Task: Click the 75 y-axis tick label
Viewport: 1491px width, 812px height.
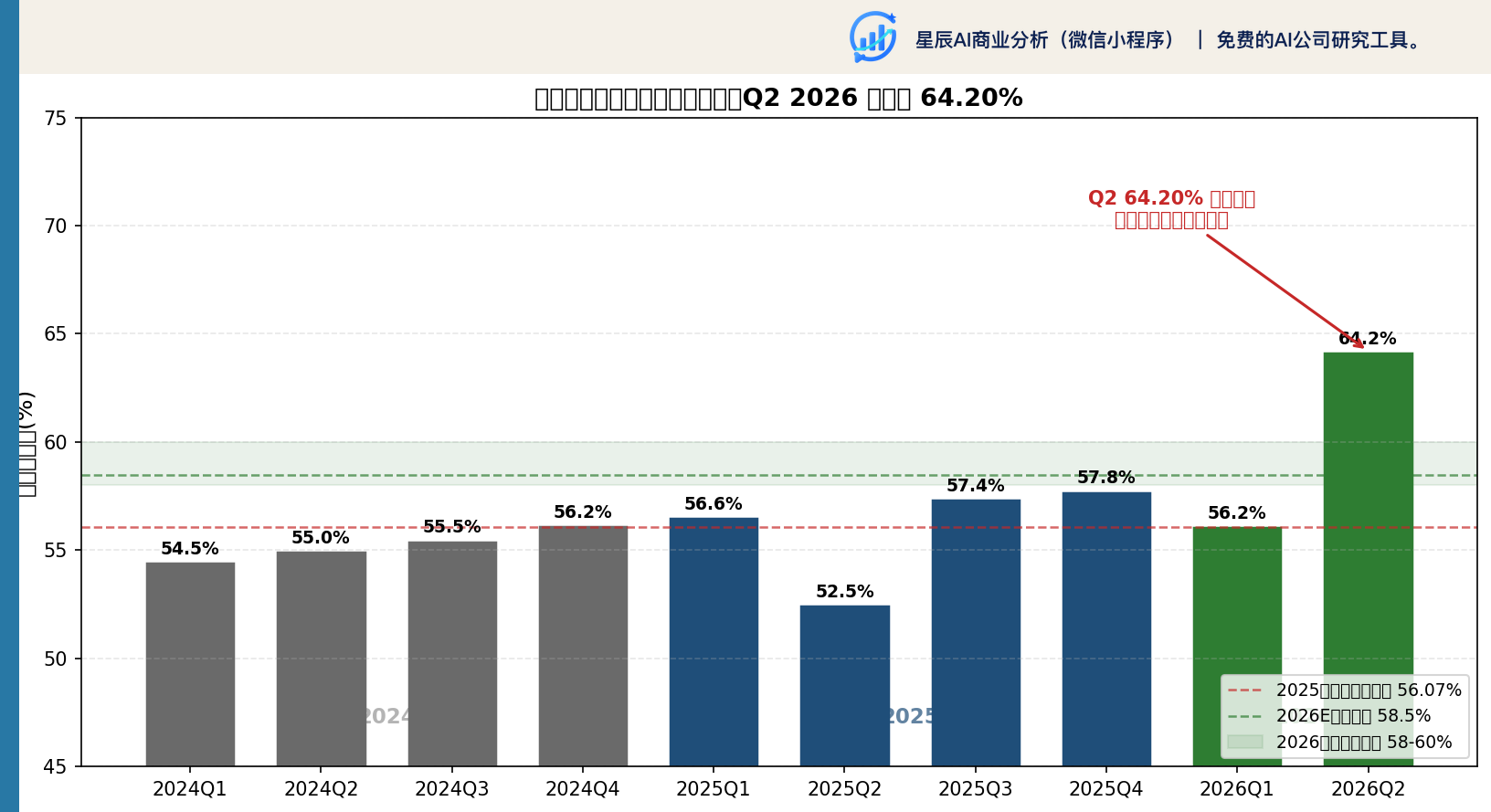Action: point(56,118)
